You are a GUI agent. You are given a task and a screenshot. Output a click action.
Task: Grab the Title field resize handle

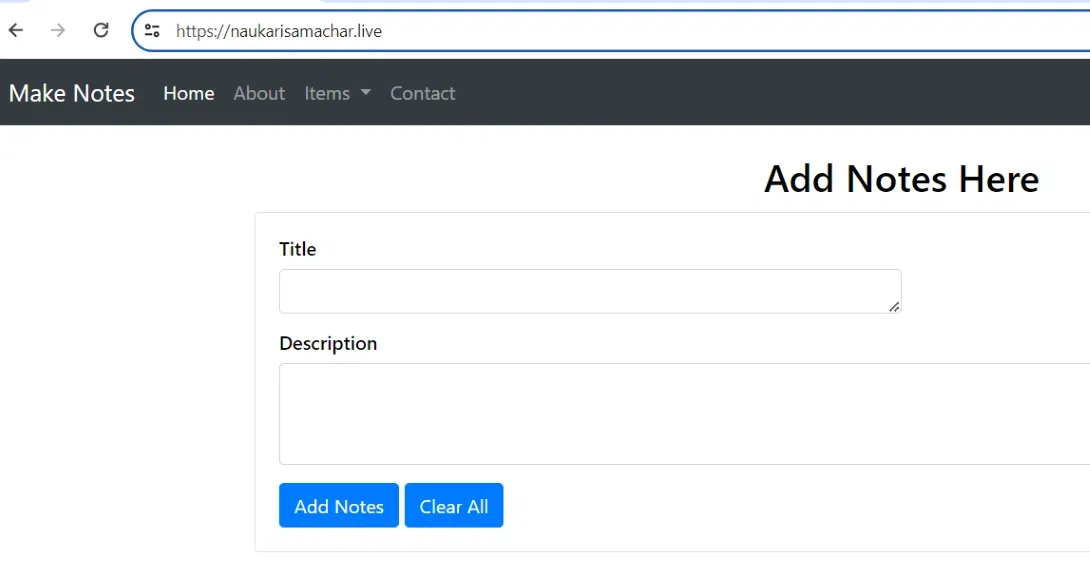click(x=895, y=307)
